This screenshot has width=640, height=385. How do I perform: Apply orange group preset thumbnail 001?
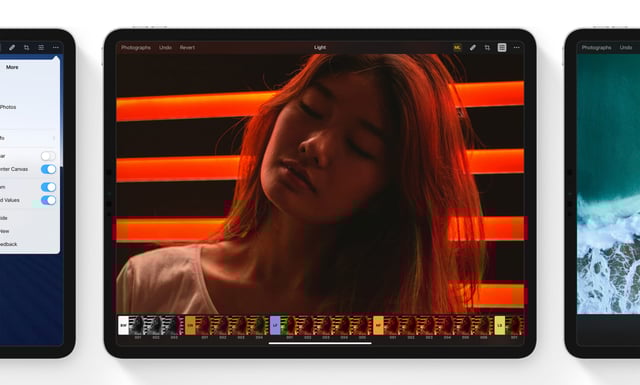(x=393, y=325)
